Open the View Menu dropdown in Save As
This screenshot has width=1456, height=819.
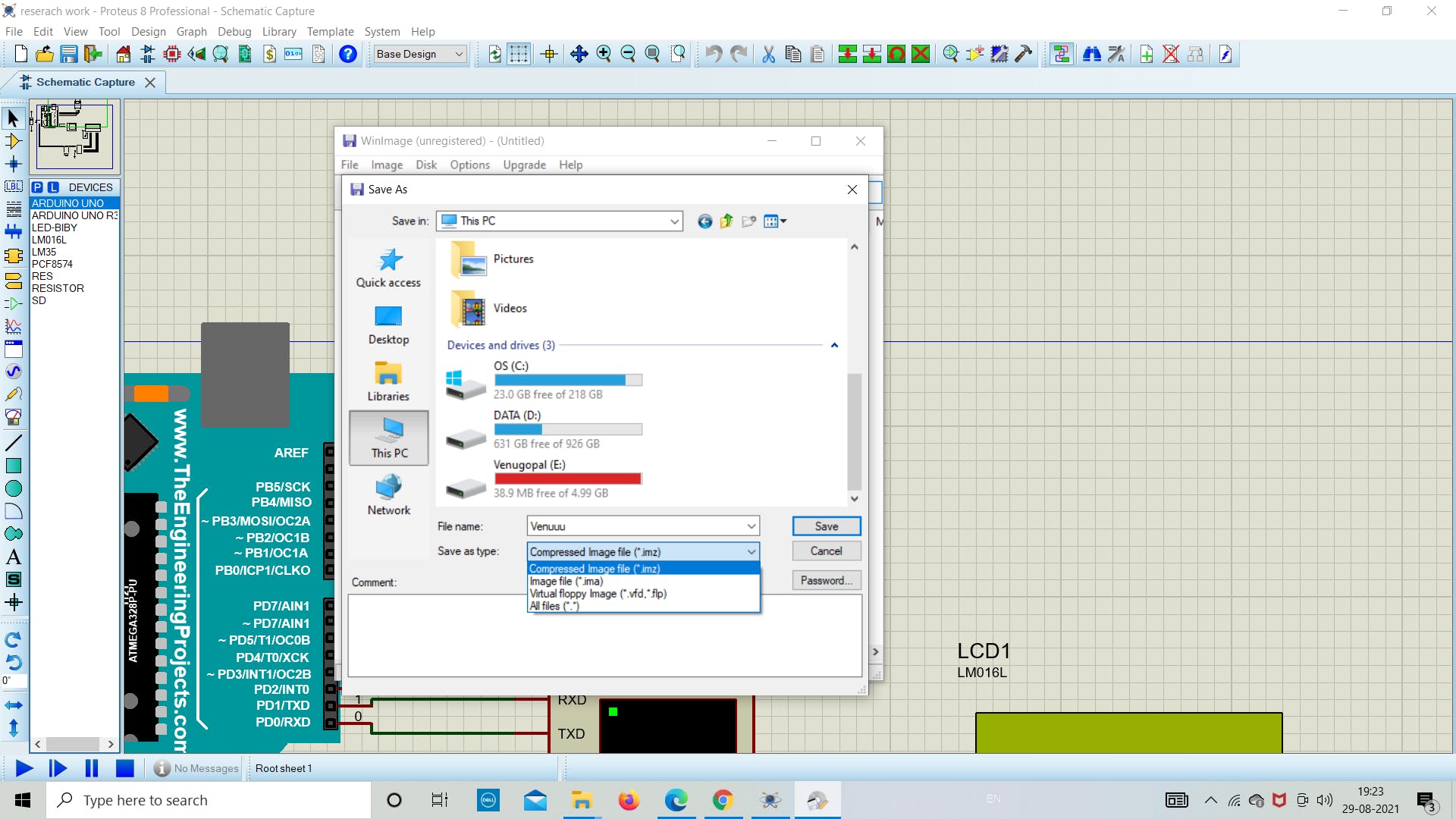(x=775, y=221)
